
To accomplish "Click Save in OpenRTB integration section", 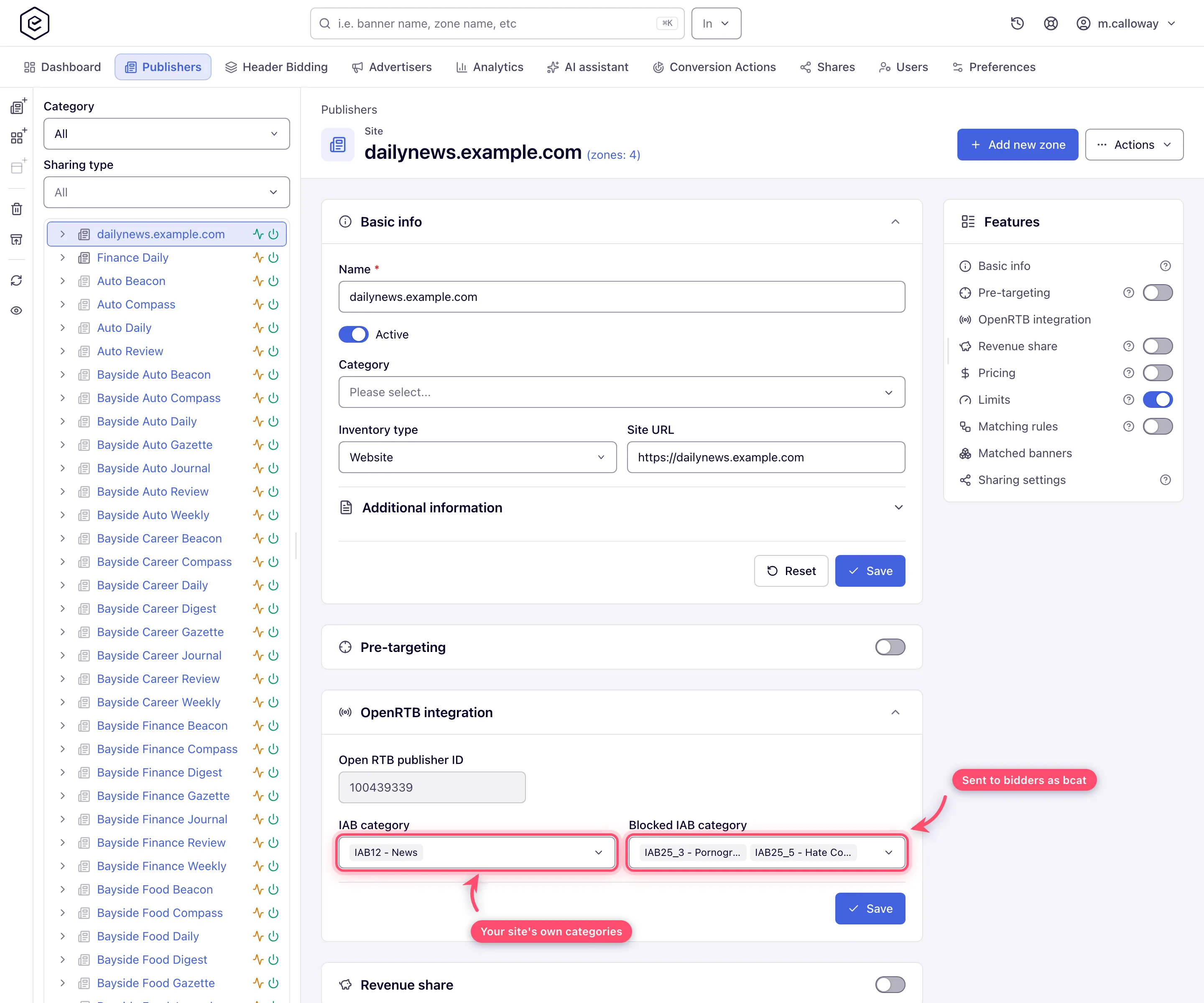I will pos(870,909).
